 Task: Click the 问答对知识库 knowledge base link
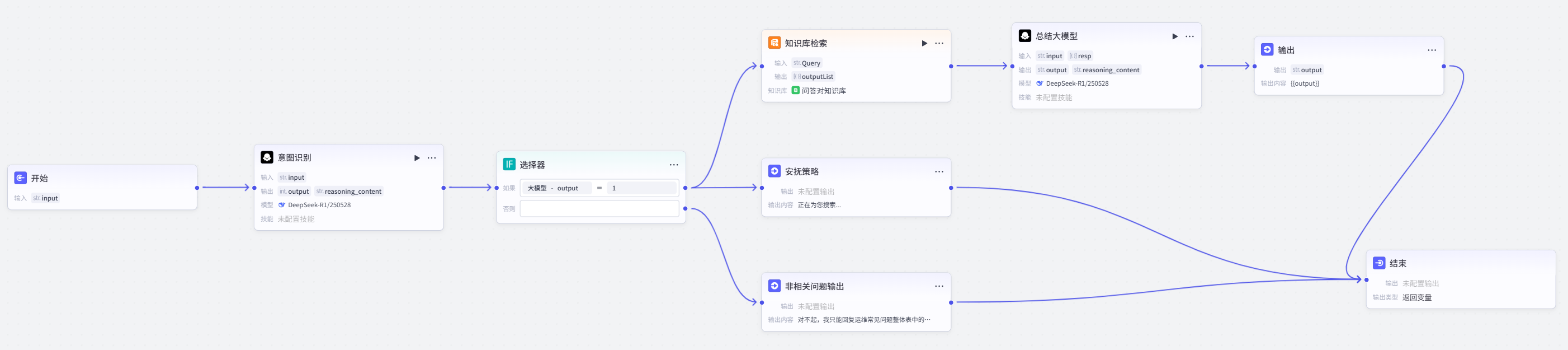pyautogui.click(x=824, y=91)
